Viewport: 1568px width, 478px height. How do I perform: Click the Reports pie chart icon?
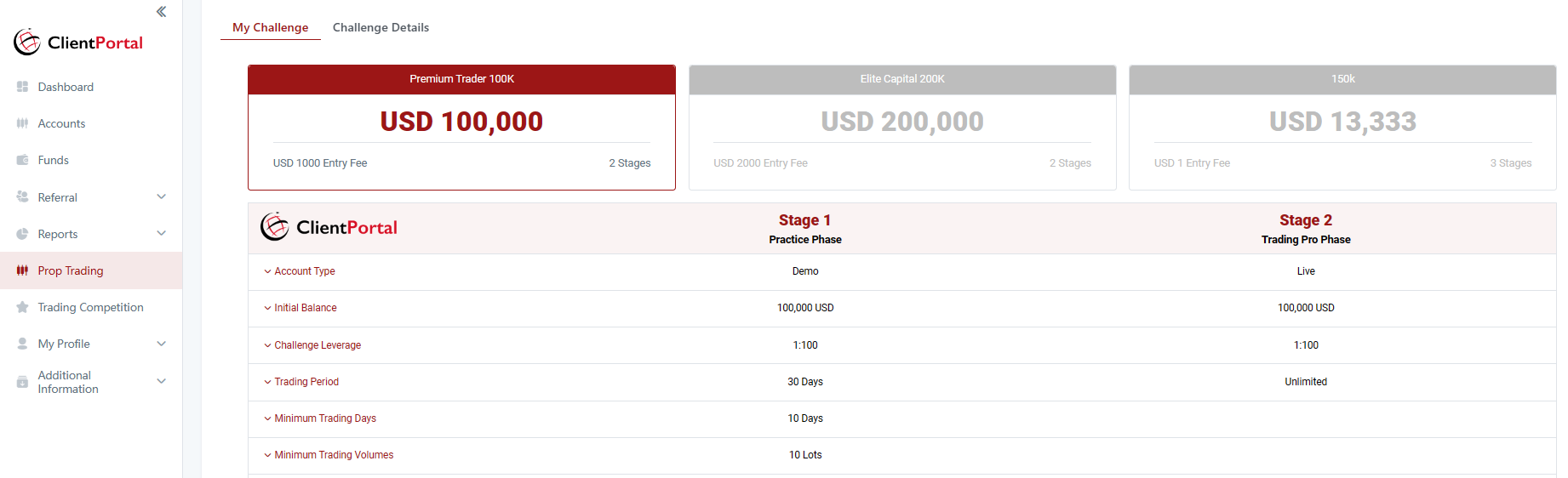22,234
